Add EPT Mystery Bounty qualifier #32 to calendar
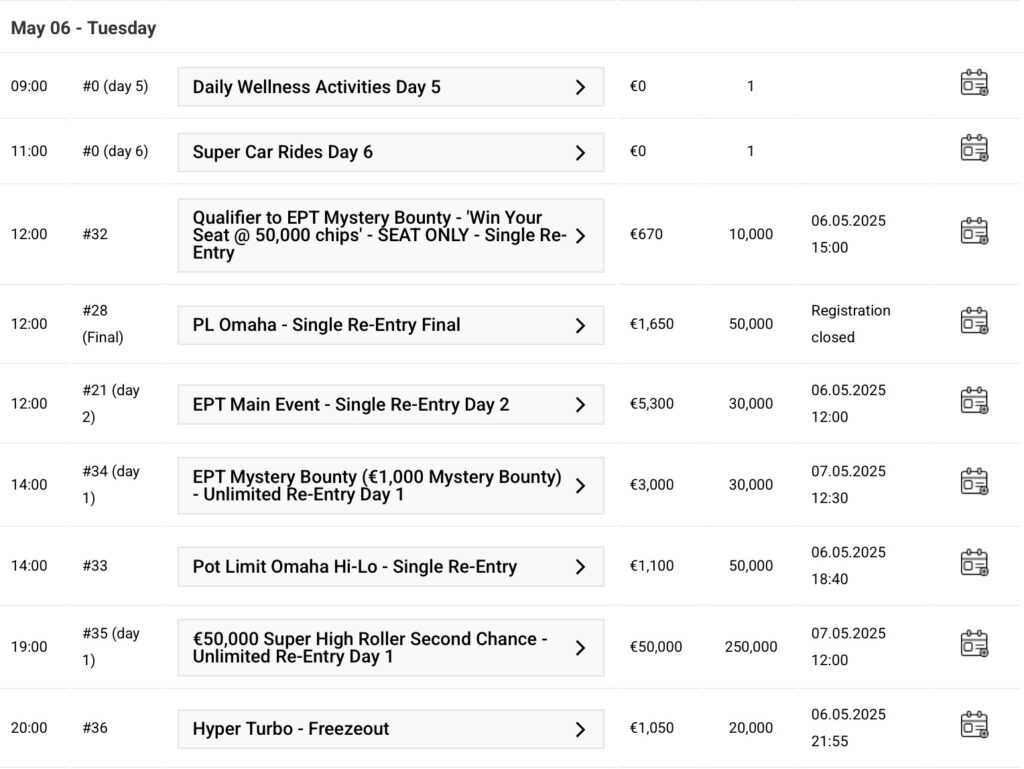 click(x=974, y=231)
